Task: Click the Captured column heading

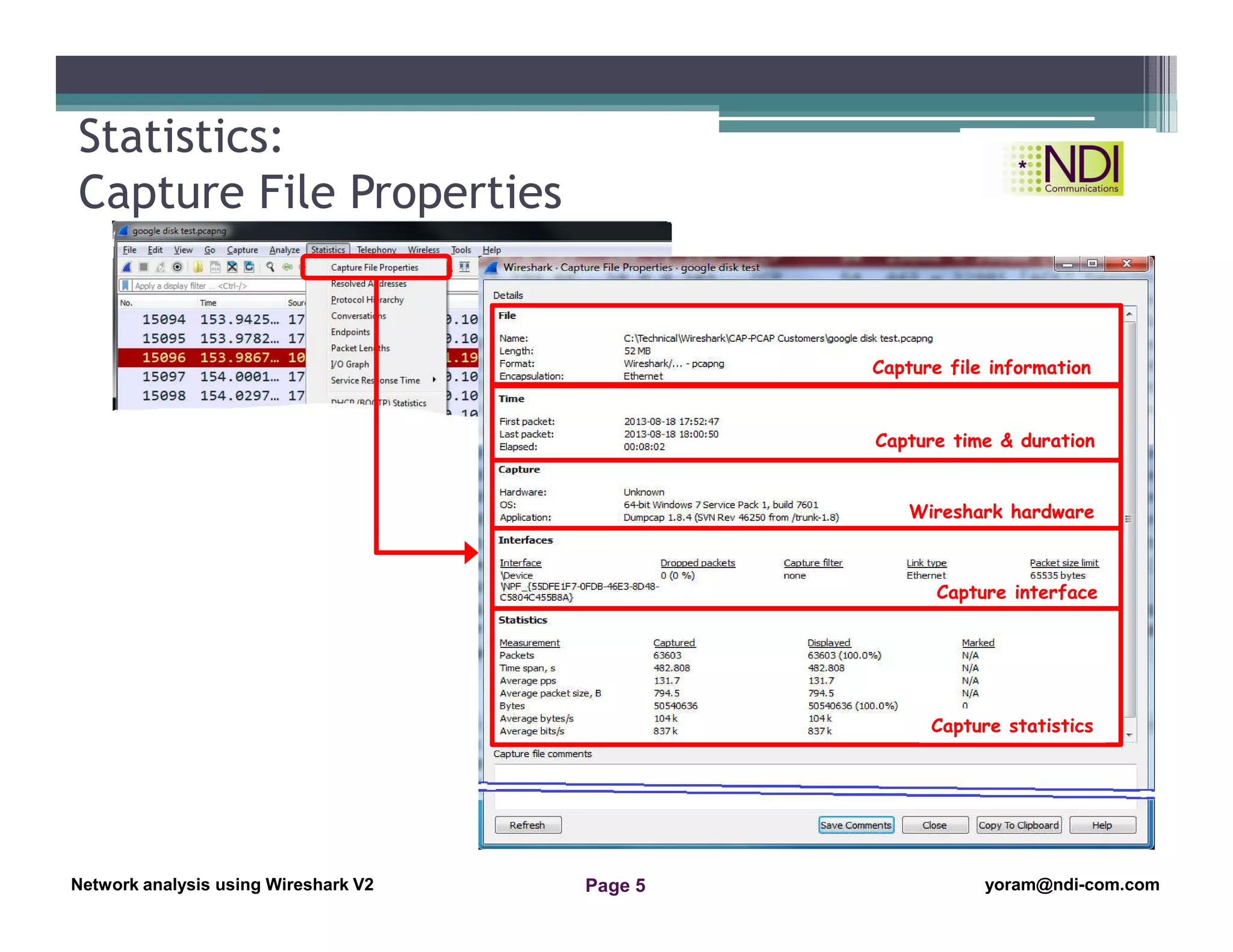Action: click(674, 643)
